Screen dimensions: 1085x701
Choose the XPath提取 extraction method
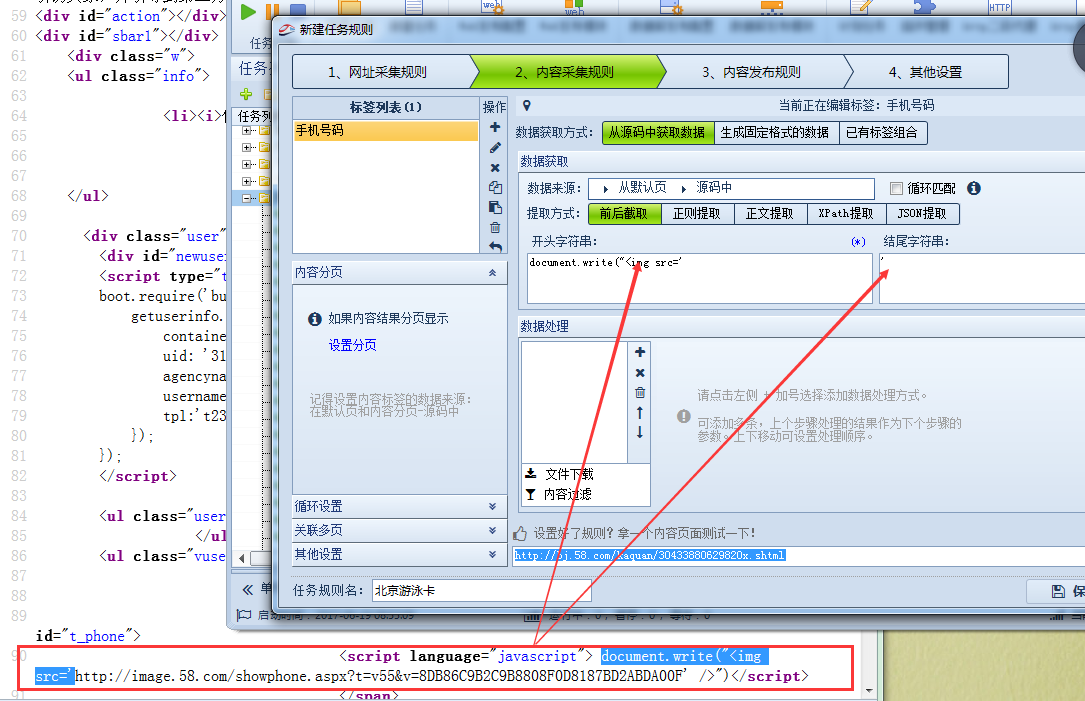846,214
